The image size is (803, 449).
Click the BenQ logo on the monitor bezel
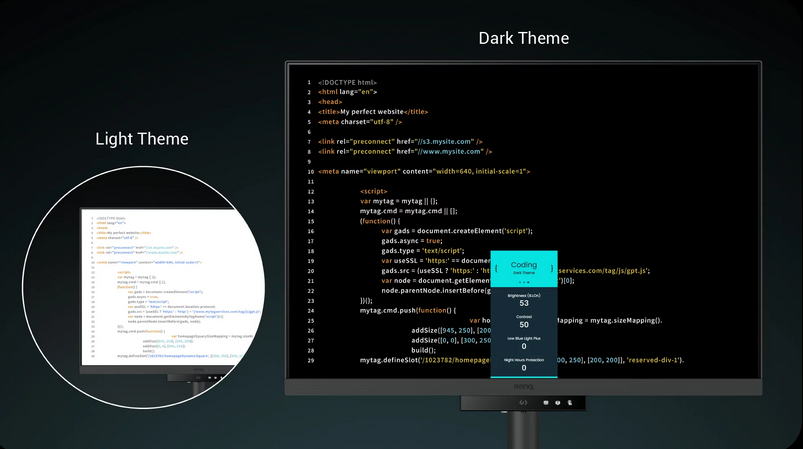[x=523, y=387]
